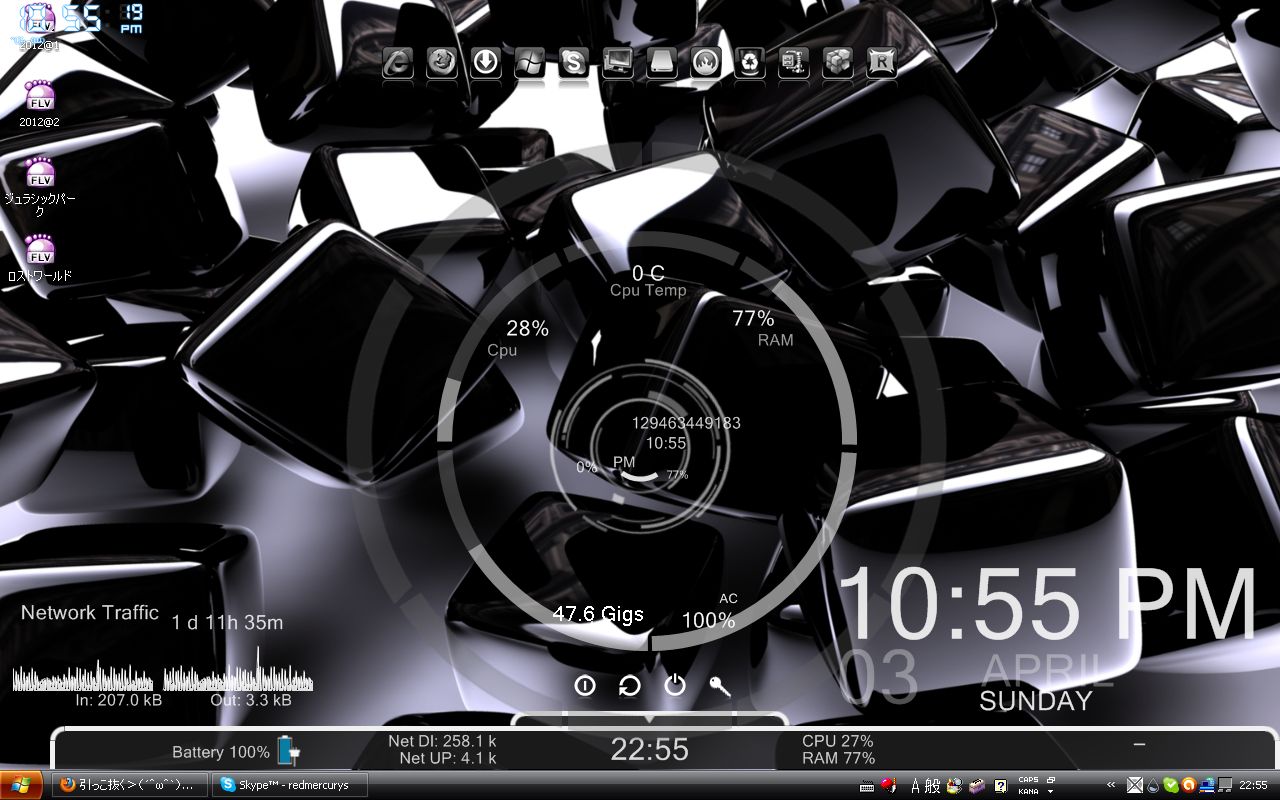Toggle KANA lock in language bar
Image resolution: width=1280 pixels, height=800 pixels.
click(1027, 790)
